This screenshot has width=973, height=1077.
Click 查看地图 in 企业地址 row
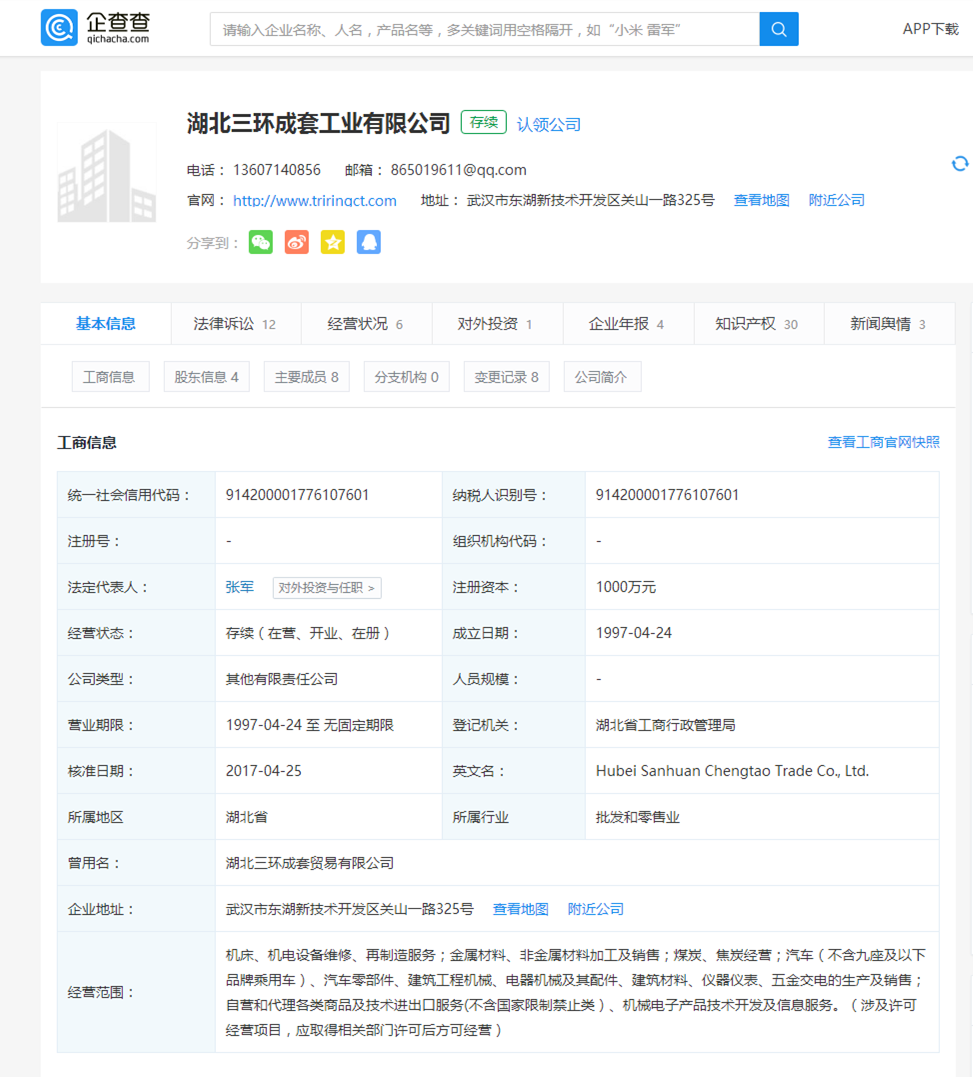[x=520, y=909]
